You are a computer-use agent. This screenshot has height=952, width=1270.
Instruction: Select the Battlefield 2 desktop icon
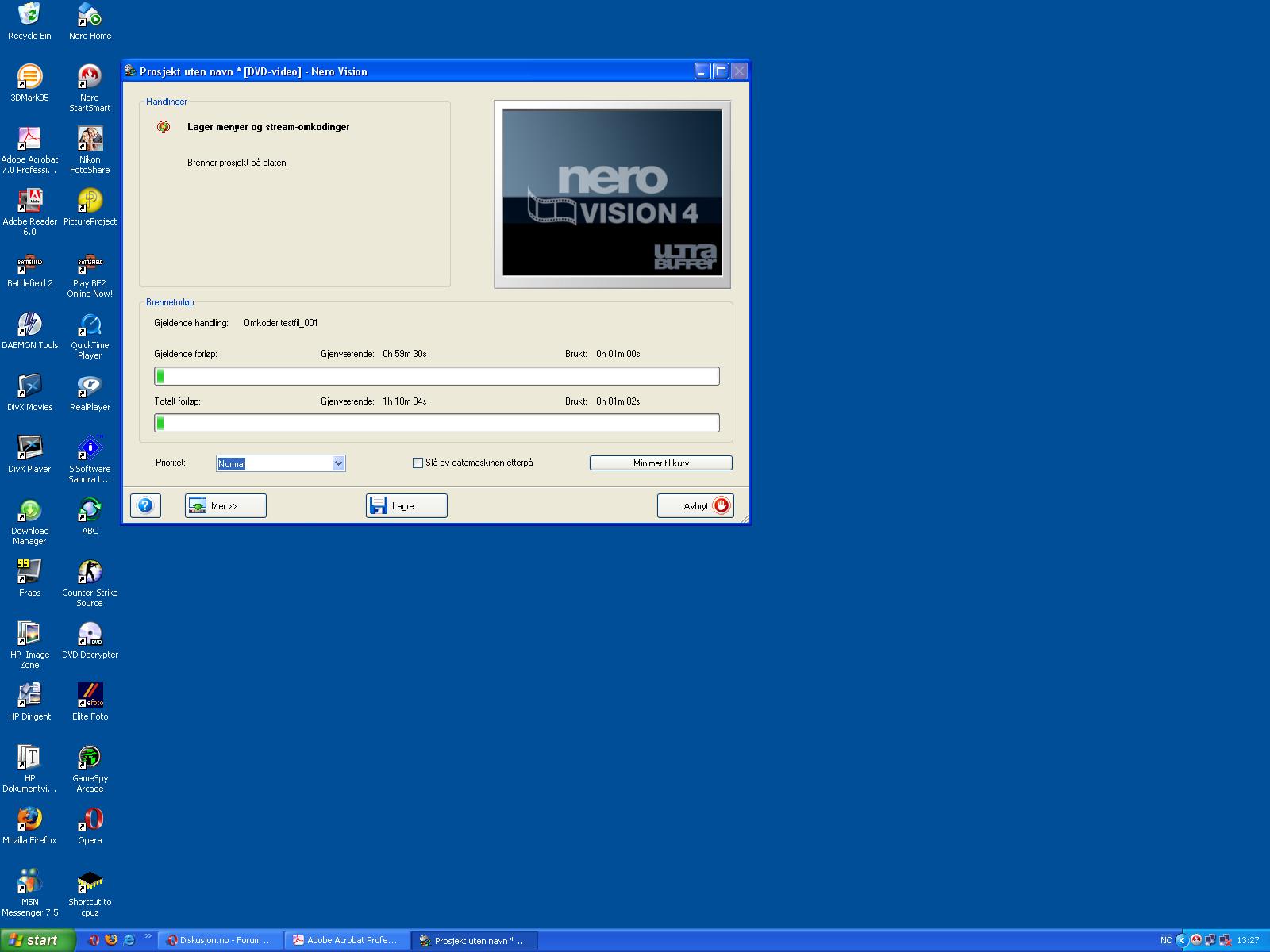(29, 270)
